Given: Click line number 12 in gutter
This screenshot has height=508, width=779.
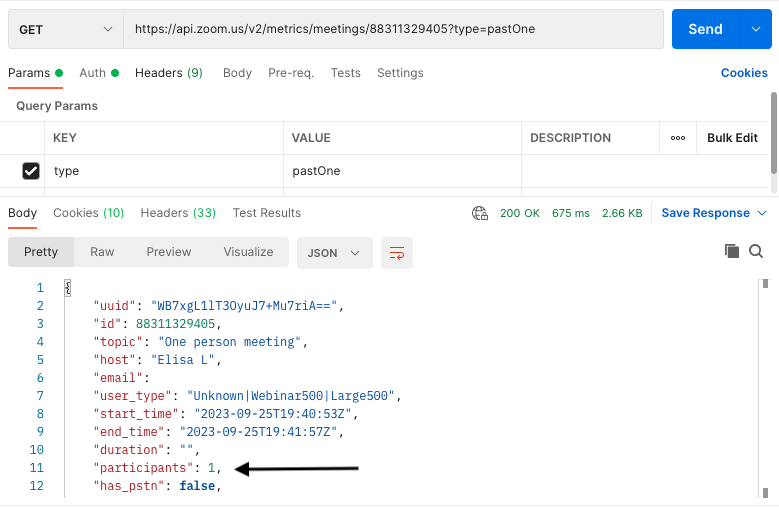Looking at the screenshot, I should [36, 486].
